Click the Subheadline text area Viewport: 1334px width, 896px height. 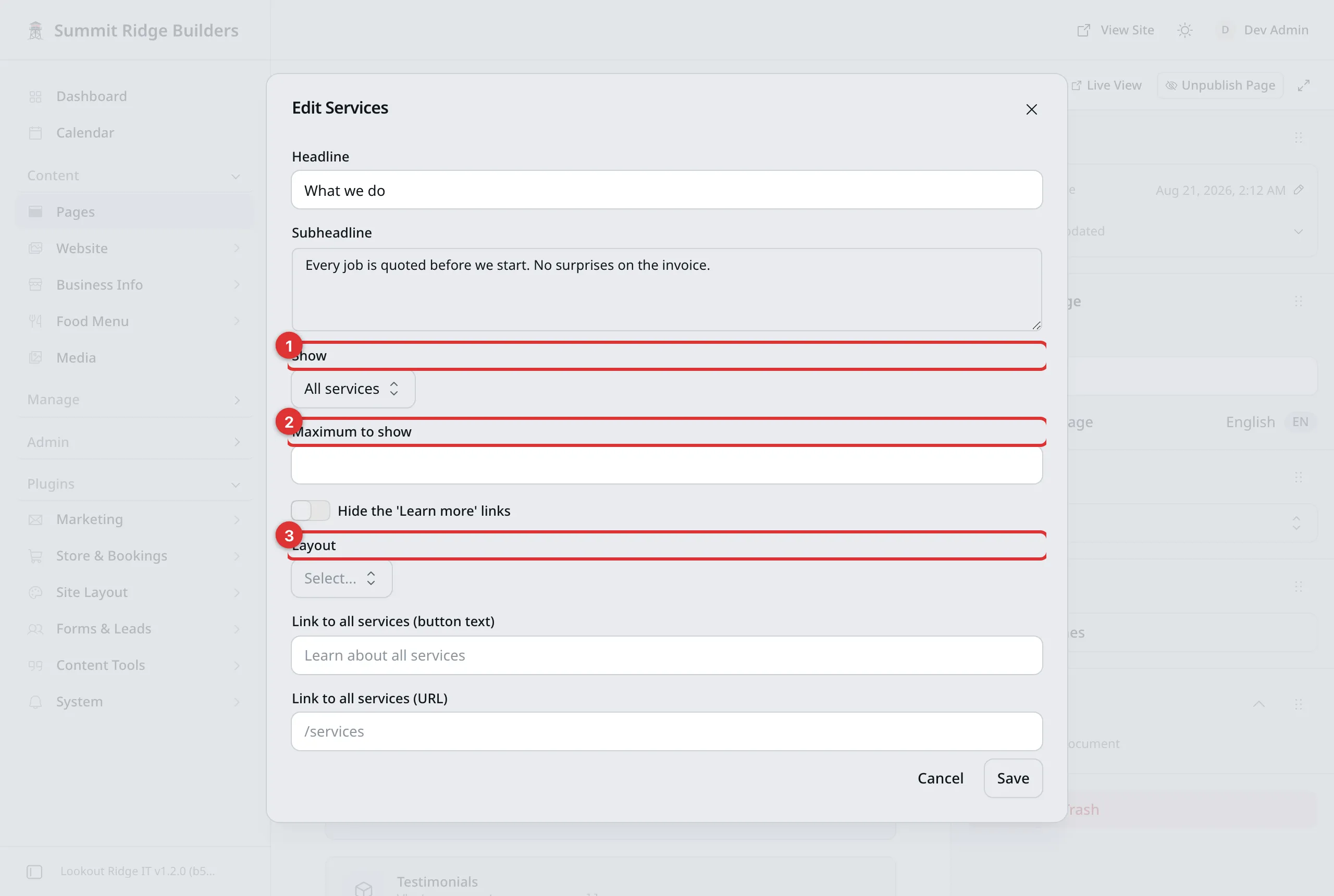[x=666, y=289]
